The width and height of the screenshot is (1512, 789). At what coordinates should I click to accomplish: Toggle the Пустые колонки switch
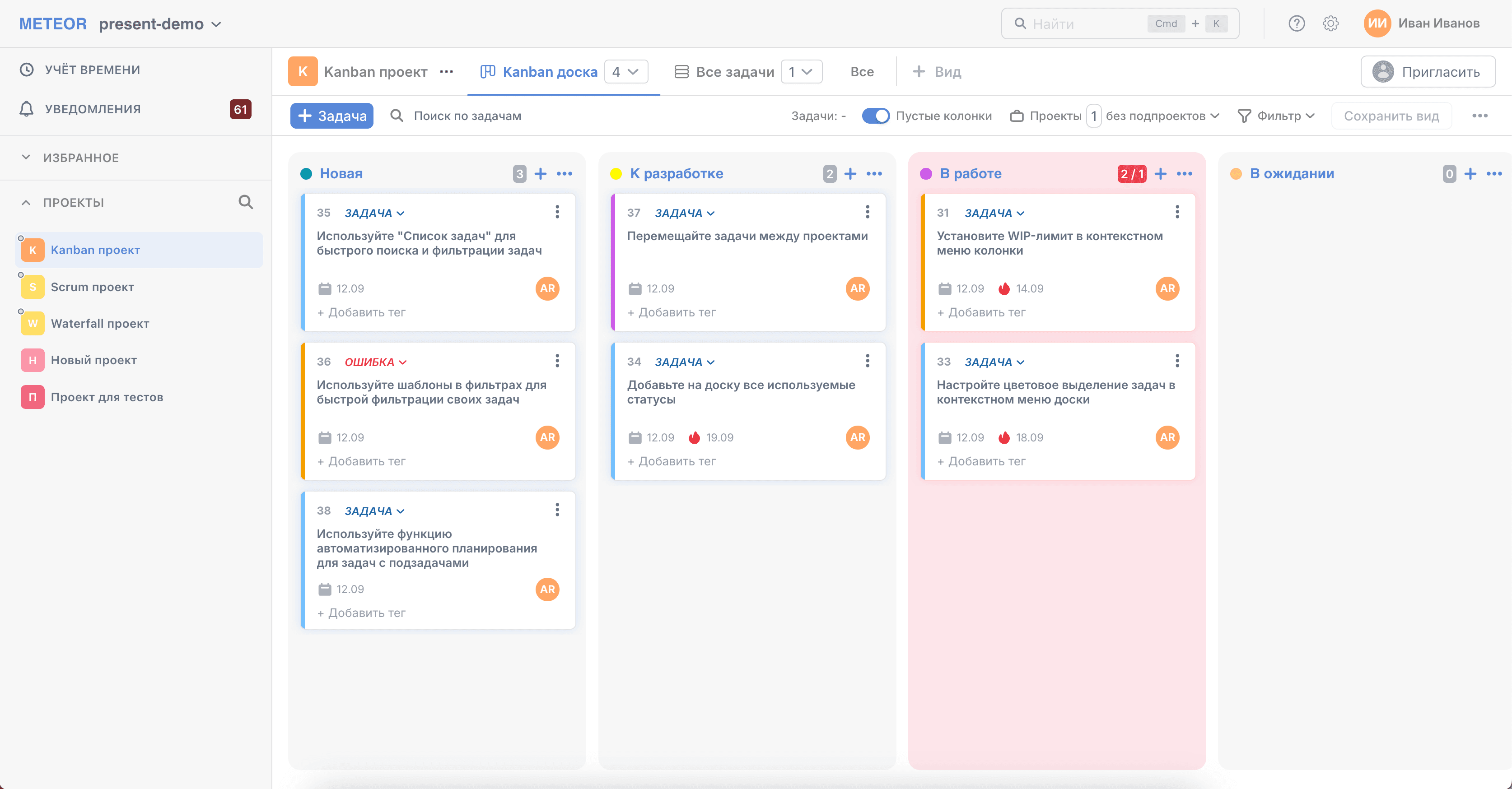tap(876, 116)
